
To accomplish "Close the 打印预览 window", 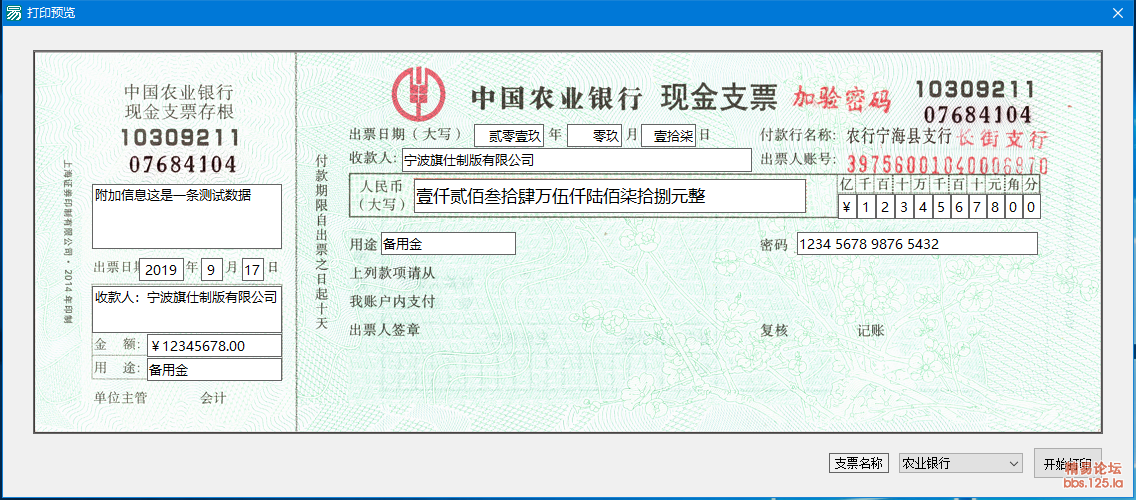I will point(1117,13).
